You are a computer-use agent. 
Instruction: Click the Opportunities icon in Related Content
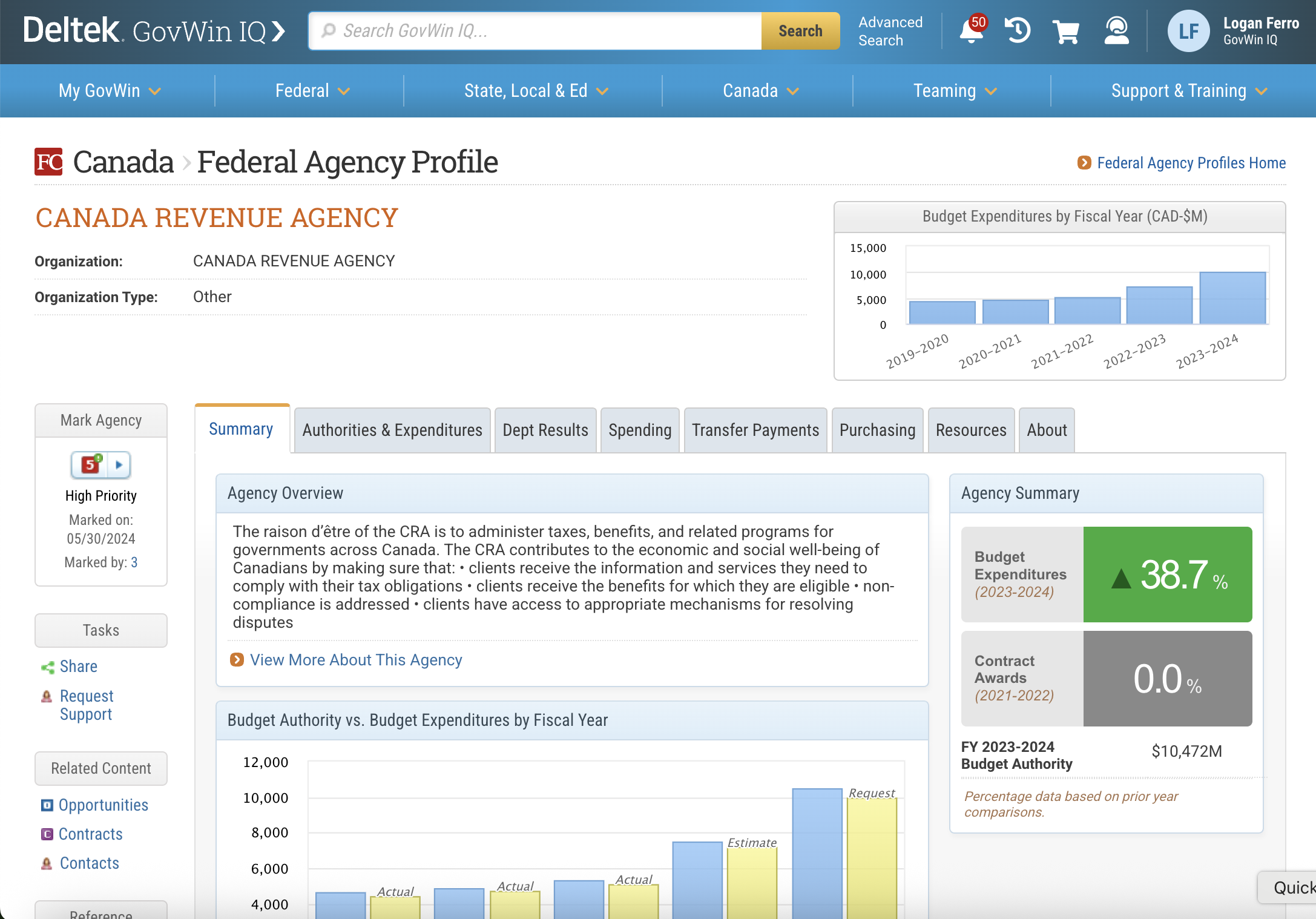pyautogui.click(x=47, y=805)
